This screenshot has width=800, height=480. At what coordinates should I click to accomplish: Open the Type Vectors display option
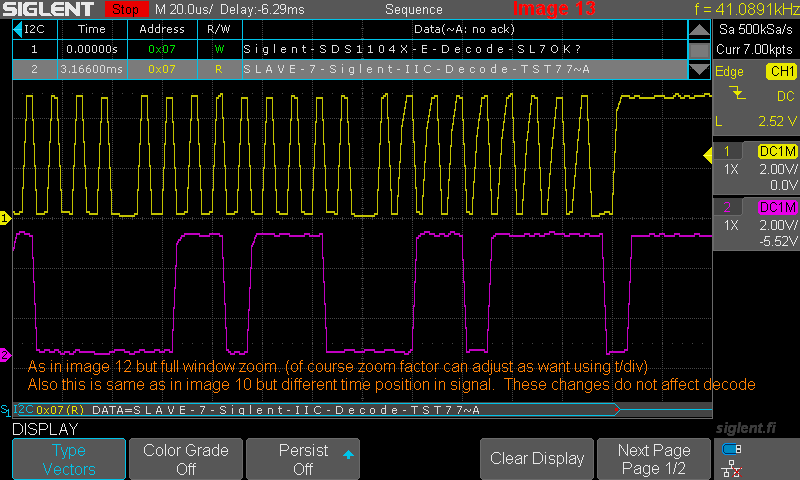pos(69,459)
